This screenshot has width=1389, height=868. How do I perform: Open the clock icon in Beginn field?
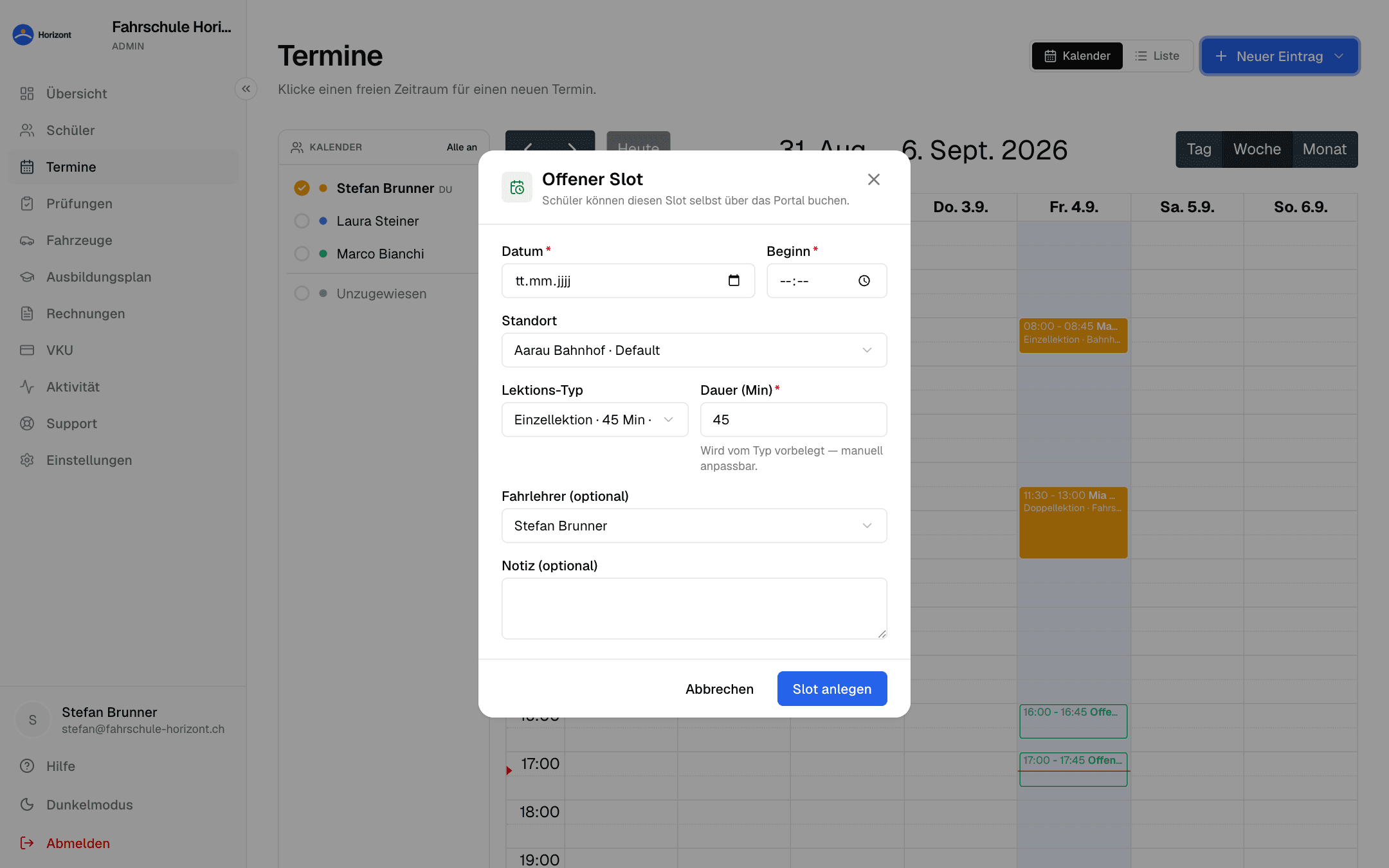click(x=864, y=280)
